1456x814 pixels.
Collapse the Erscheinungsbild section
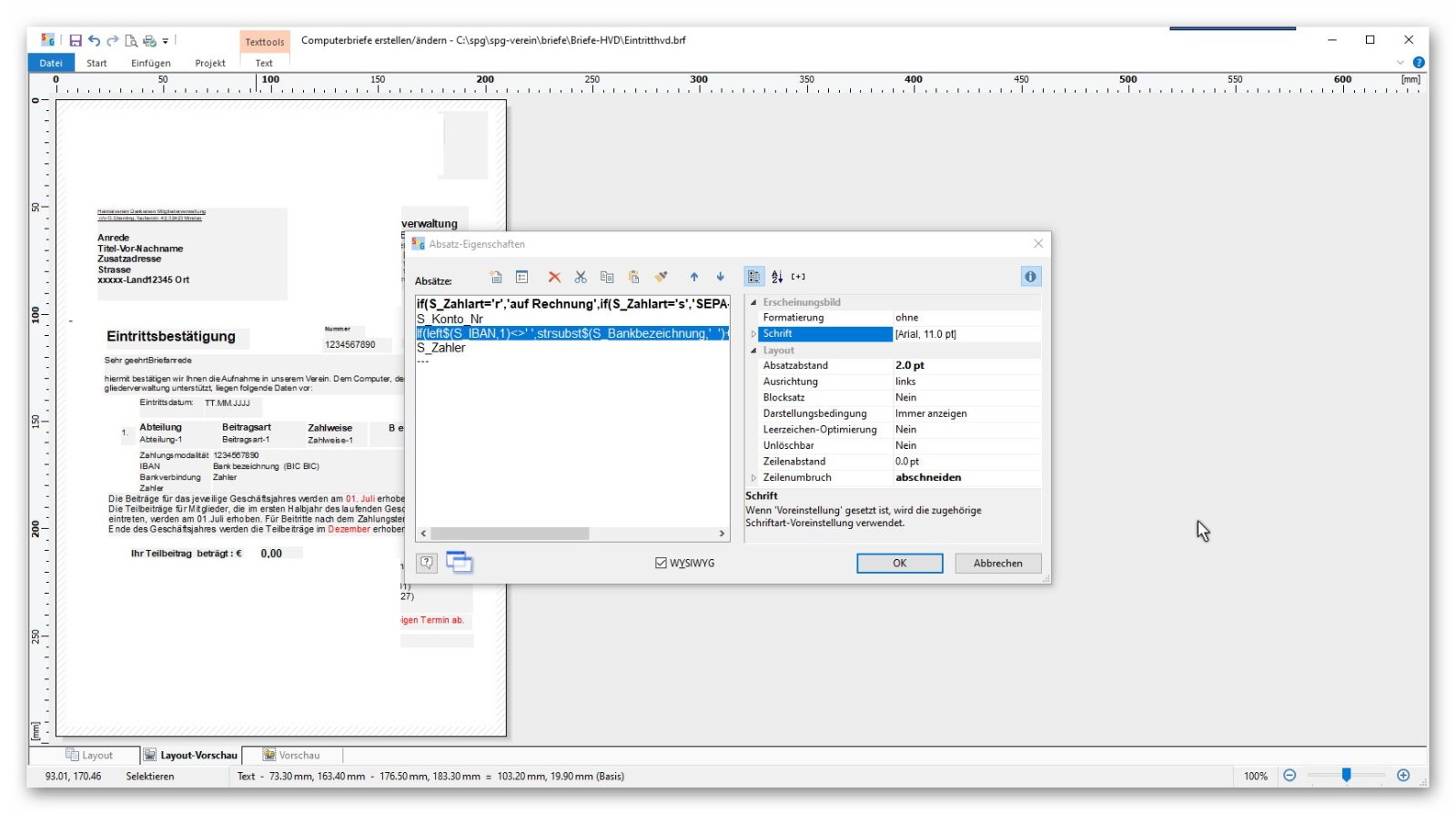[x=753, y=302]
